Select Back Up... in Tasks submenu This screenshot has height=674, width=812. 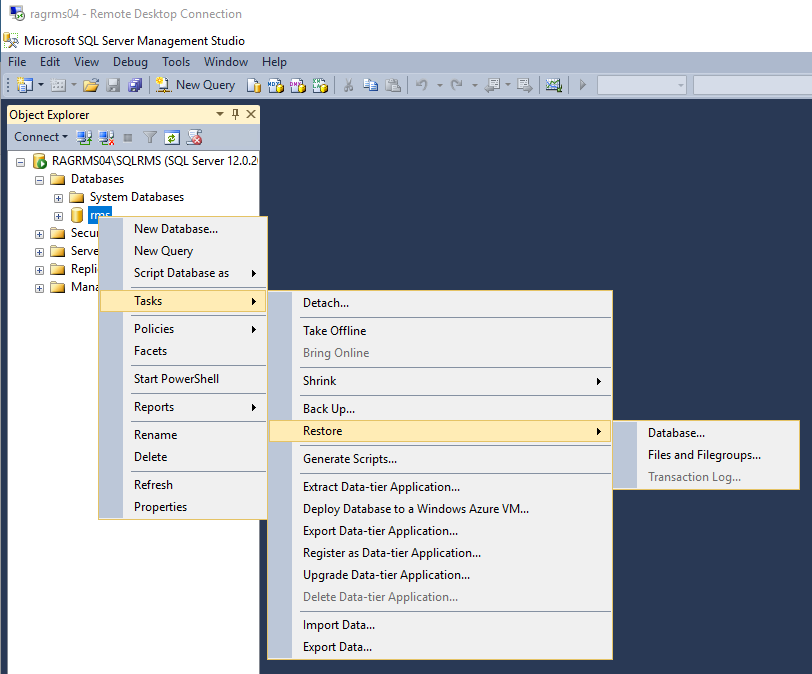coord(440,409)
